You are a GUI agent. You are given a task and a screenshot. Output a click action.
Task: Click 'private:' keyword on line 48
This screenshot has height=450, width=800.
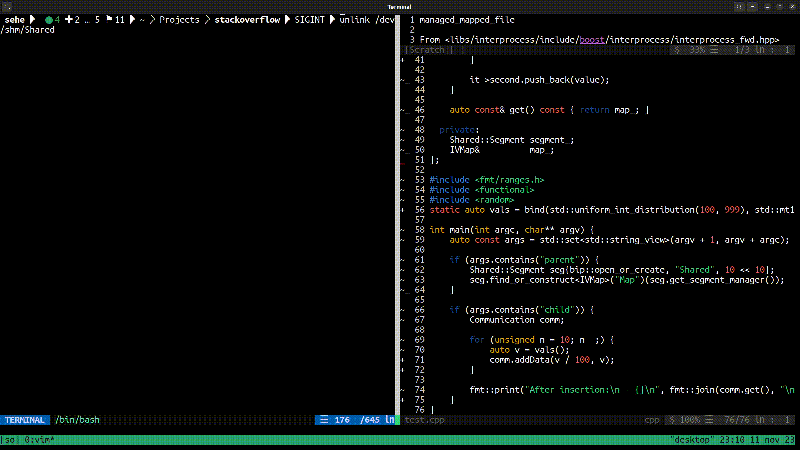click(x=459, y=130)
